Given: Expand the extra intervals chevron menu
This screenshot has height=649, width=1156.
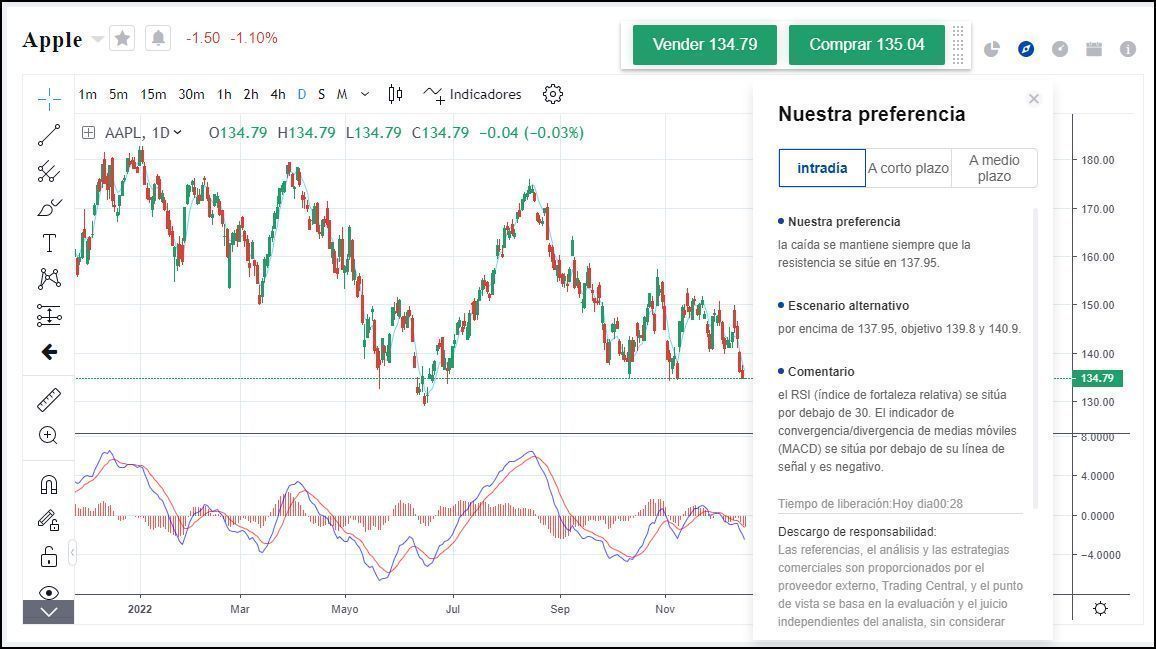Looking at the screenshot, I should coord(364,94).
